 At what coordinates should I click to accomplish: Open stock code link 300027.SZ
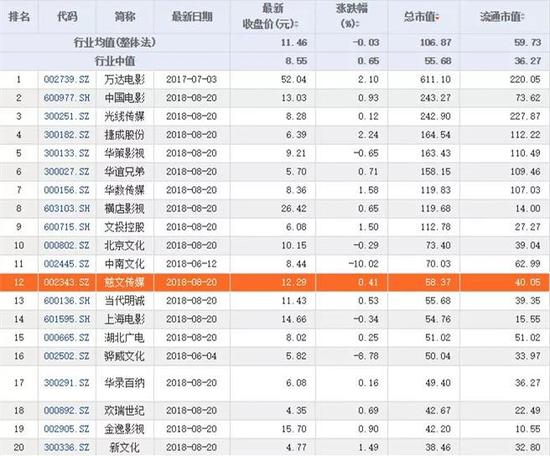[67, 172]
